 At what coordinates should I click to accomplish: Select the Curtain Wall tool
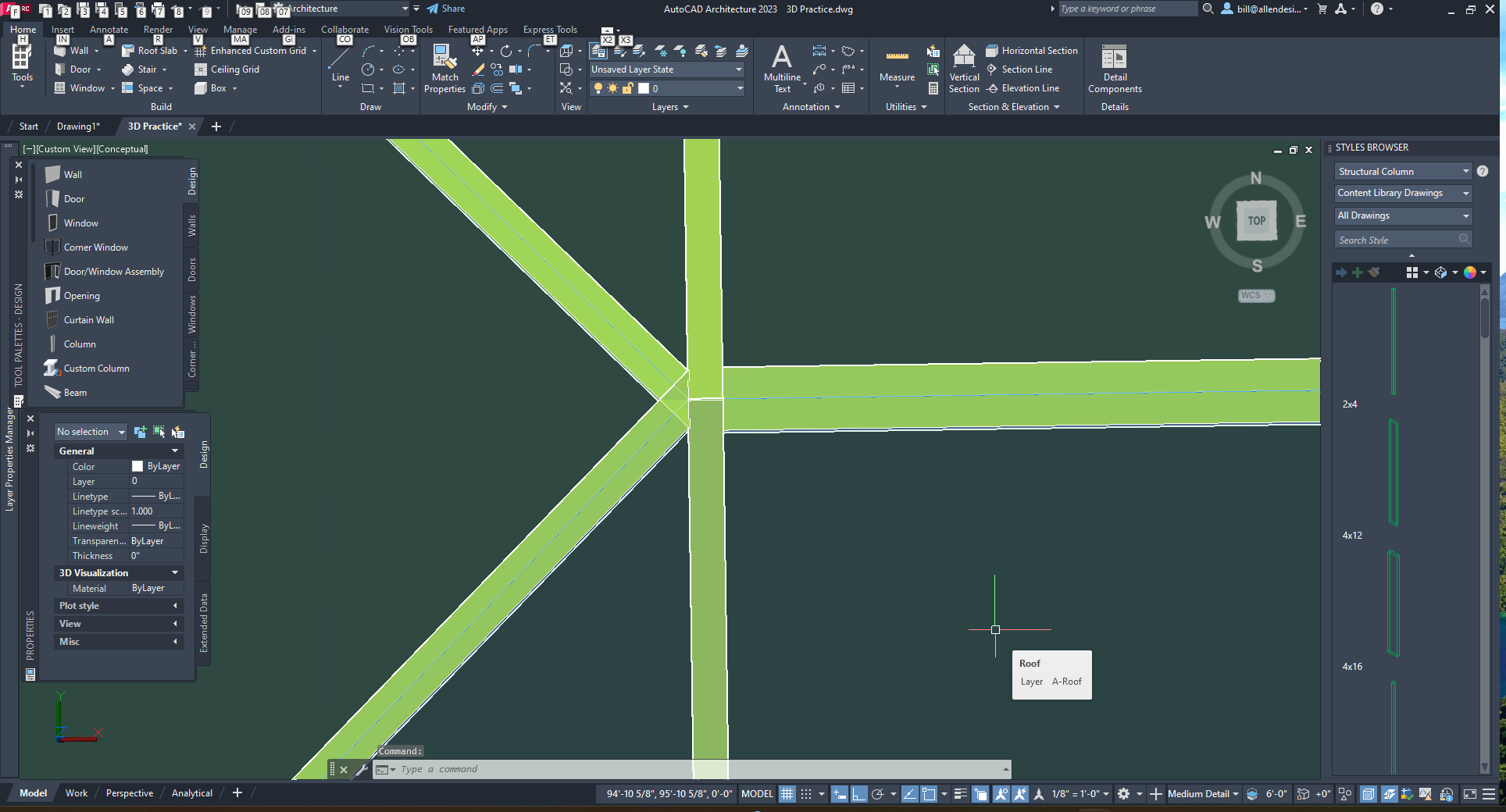coord(87,319)
